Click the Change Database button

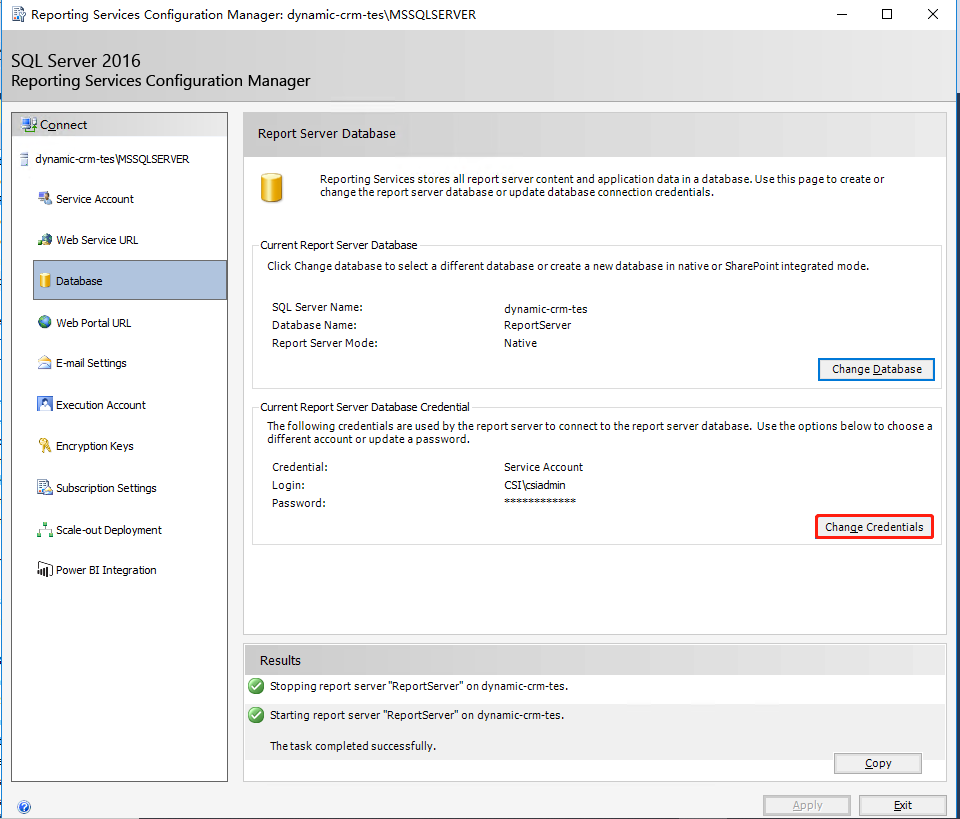pos(876,369)
